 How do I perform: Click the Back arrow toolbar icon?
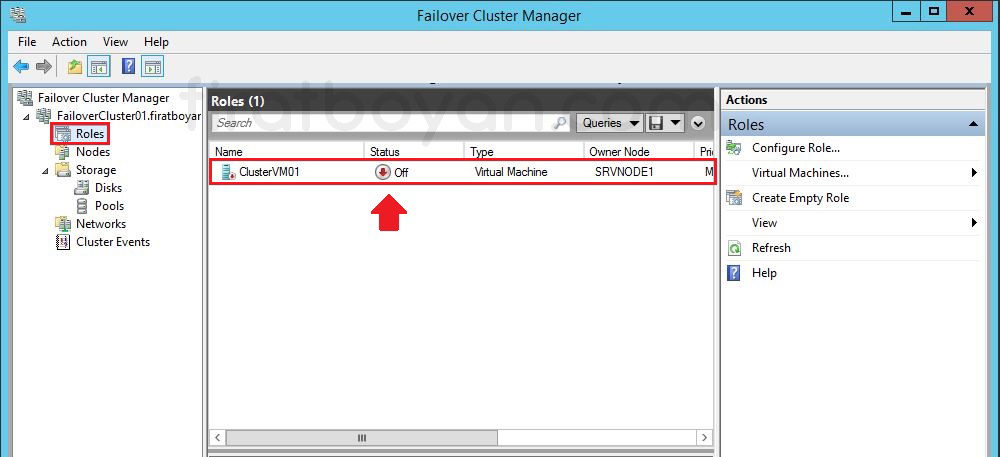pyautogui.click(x=21, y=66)
